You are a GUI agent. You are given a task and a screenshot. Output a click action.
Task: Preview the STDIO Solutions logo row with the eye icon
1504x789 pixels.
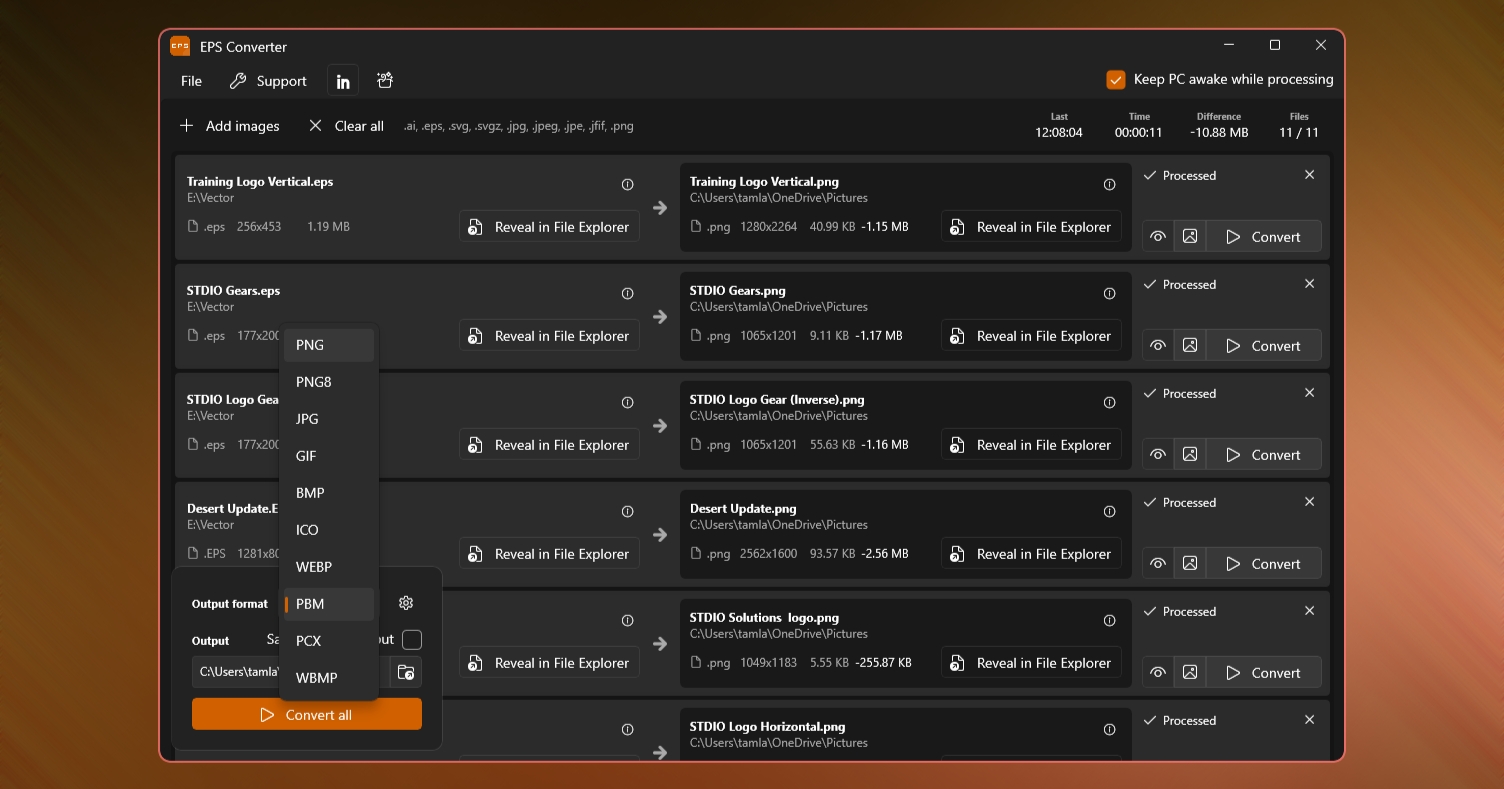(1158, 673)
